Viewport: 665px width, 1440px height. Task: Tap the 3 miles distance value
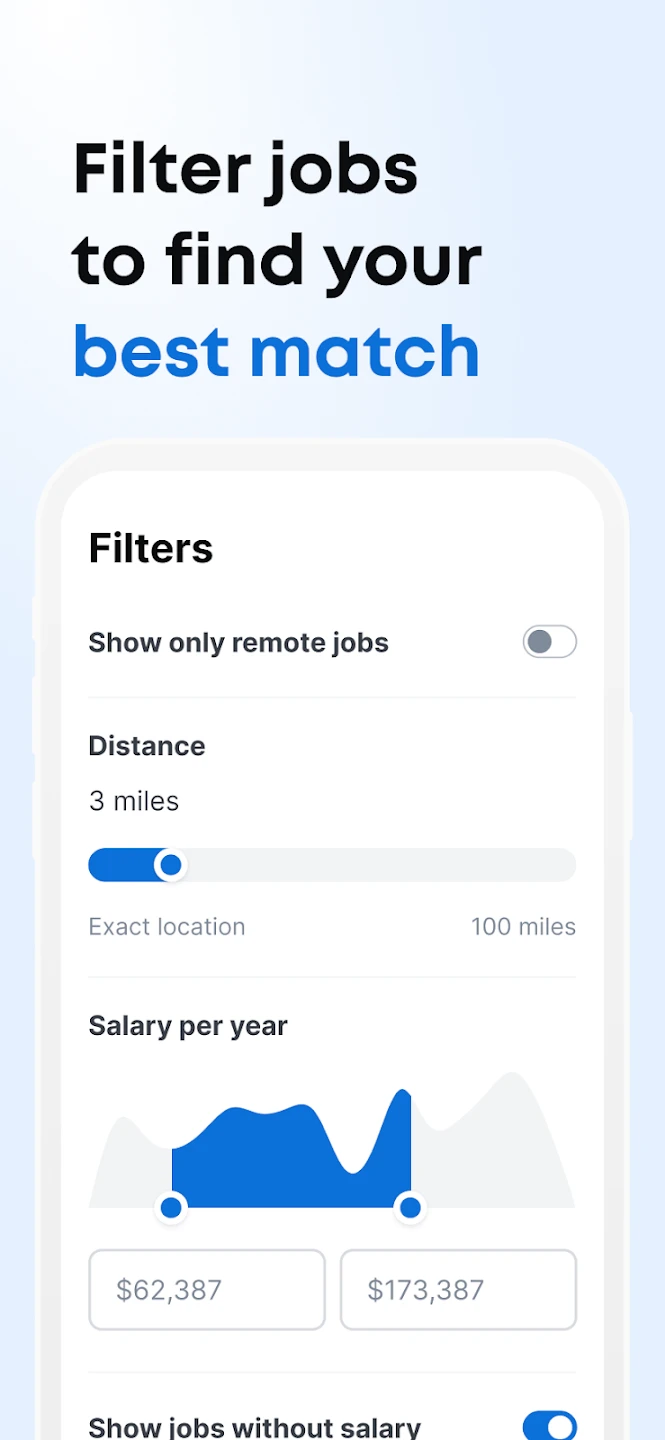(x=134, y=801)
